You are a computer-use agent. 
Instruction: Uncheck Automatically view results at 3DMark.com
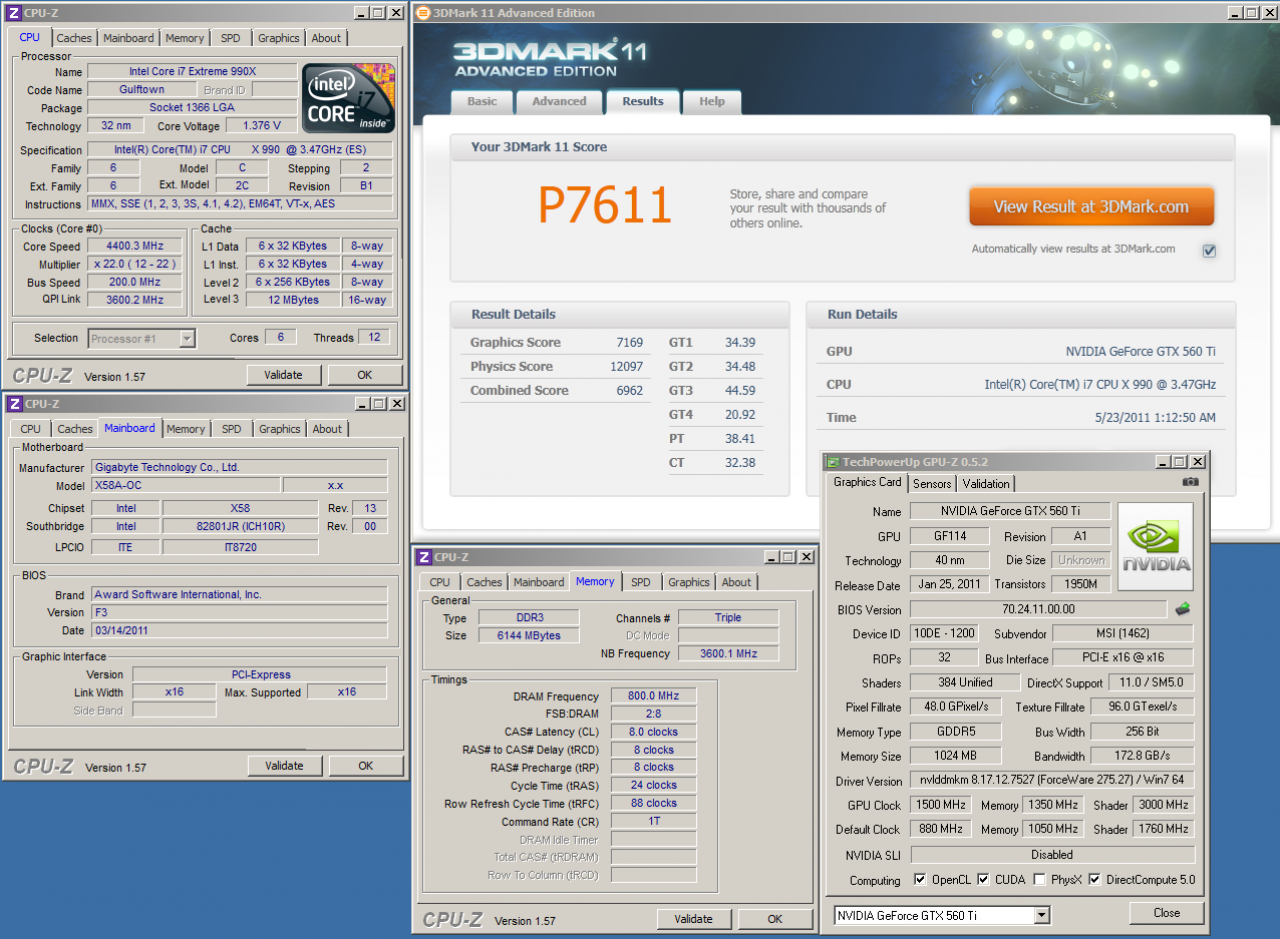(1209, 250)
